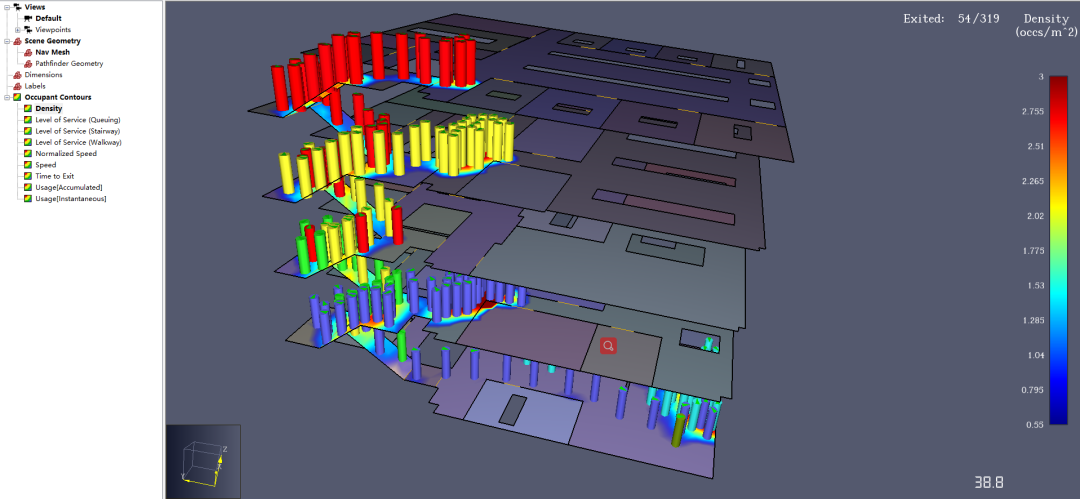Click the icon beside Pathfinder Geometry

(28, 63)
